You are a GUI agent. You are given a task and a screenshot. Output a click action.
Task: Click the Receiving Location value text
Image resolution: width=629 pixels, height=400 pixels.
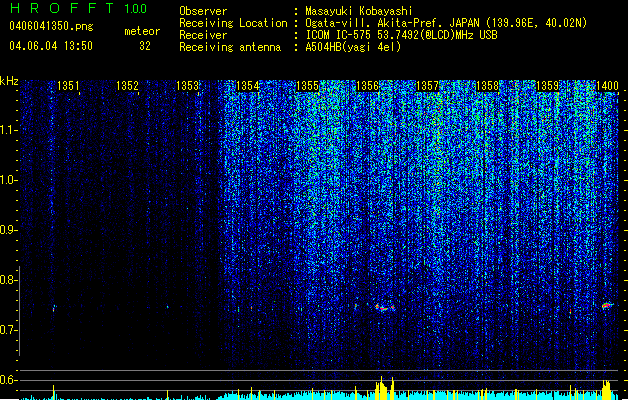[446, 23]
